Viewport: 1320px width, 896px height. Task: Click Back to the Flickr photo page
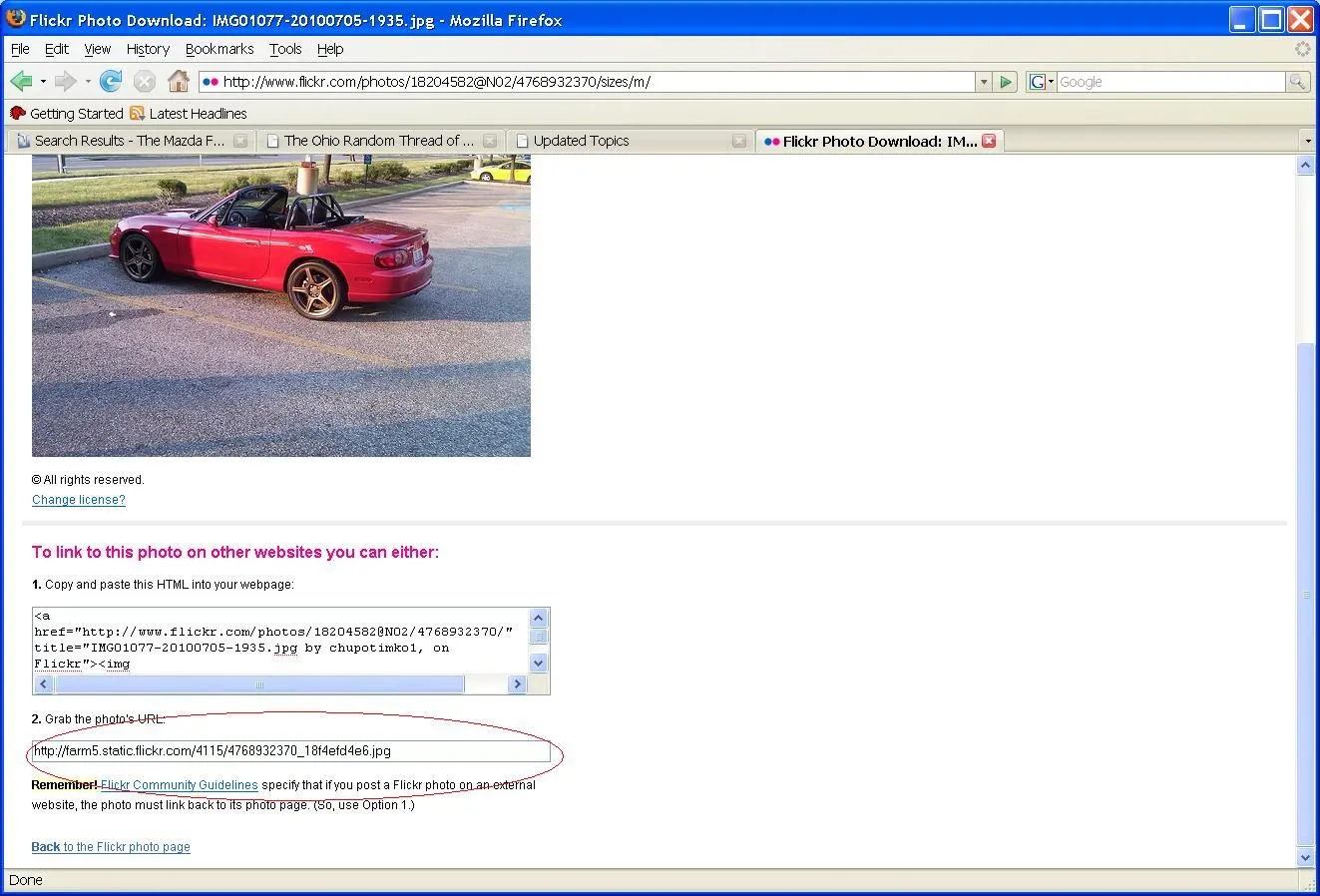pyautogui.click(x=111, y=847)
